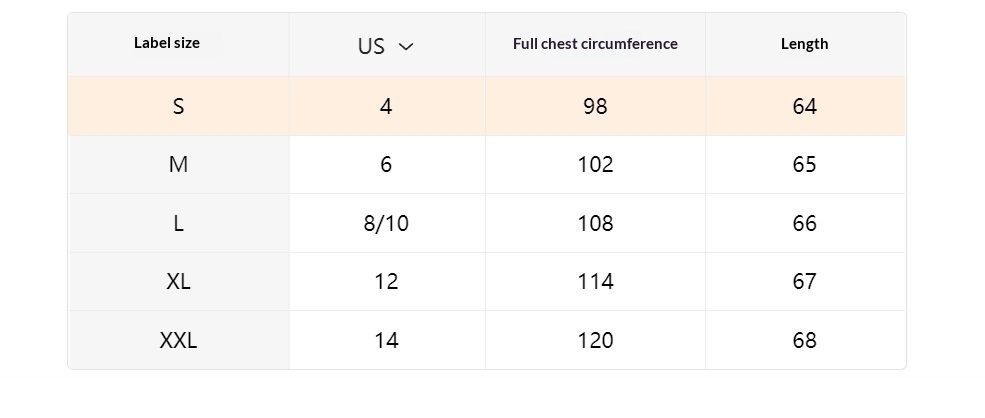985x418 pixels.
Task: Click US size 8/10 cell
Action: [386, 223]
